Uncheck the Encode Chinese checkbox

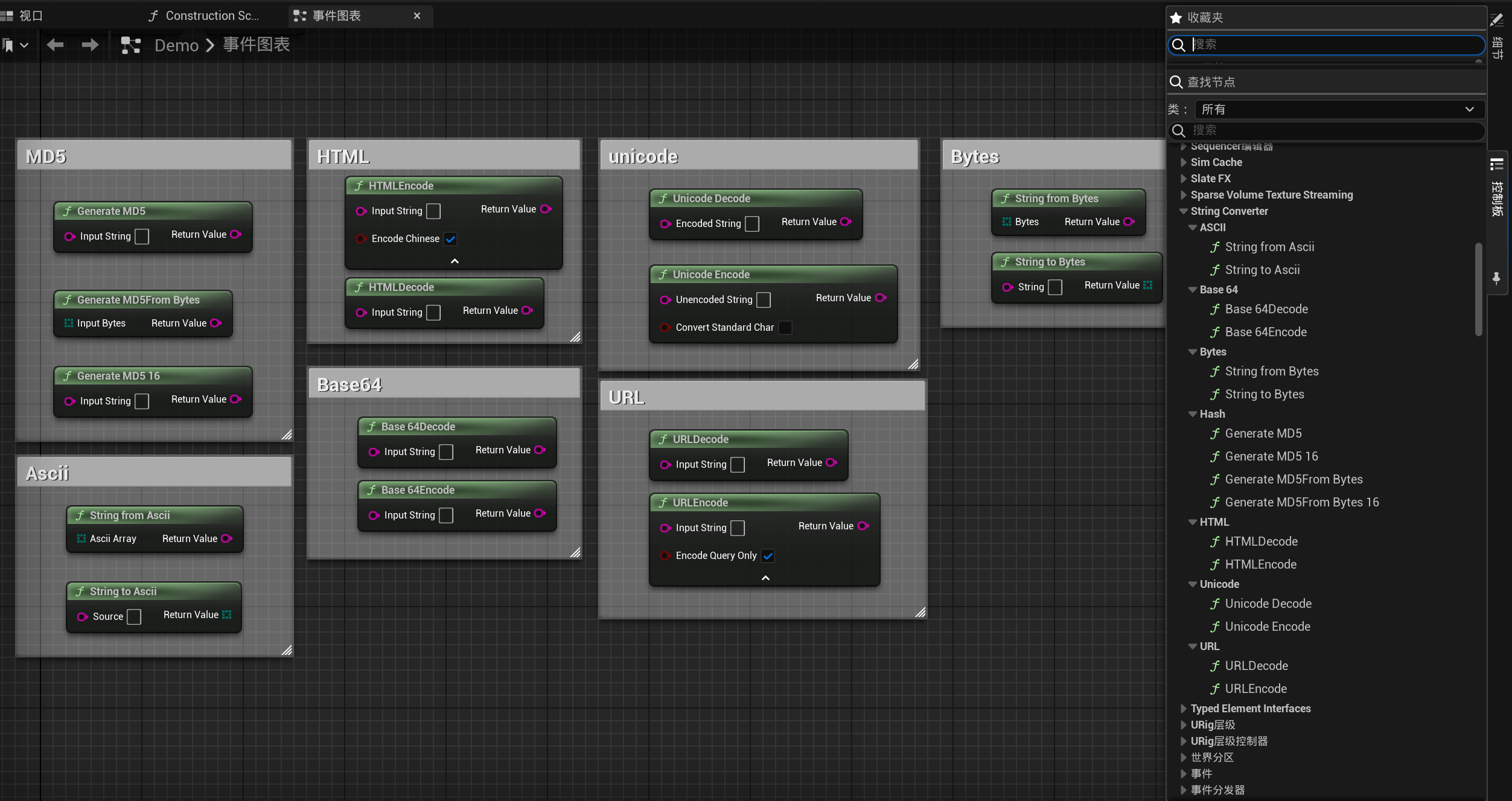tap(450, 238)
